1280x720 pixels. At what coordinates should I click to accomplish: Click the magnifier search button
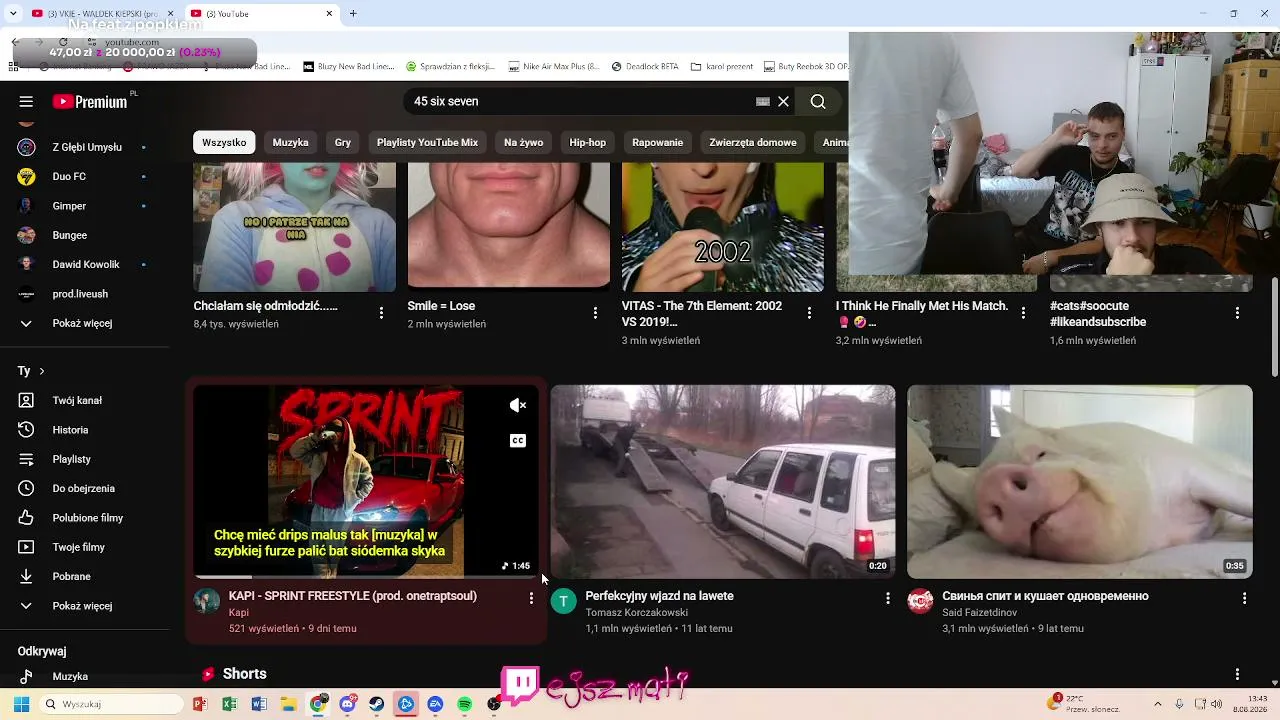(818, 101)
